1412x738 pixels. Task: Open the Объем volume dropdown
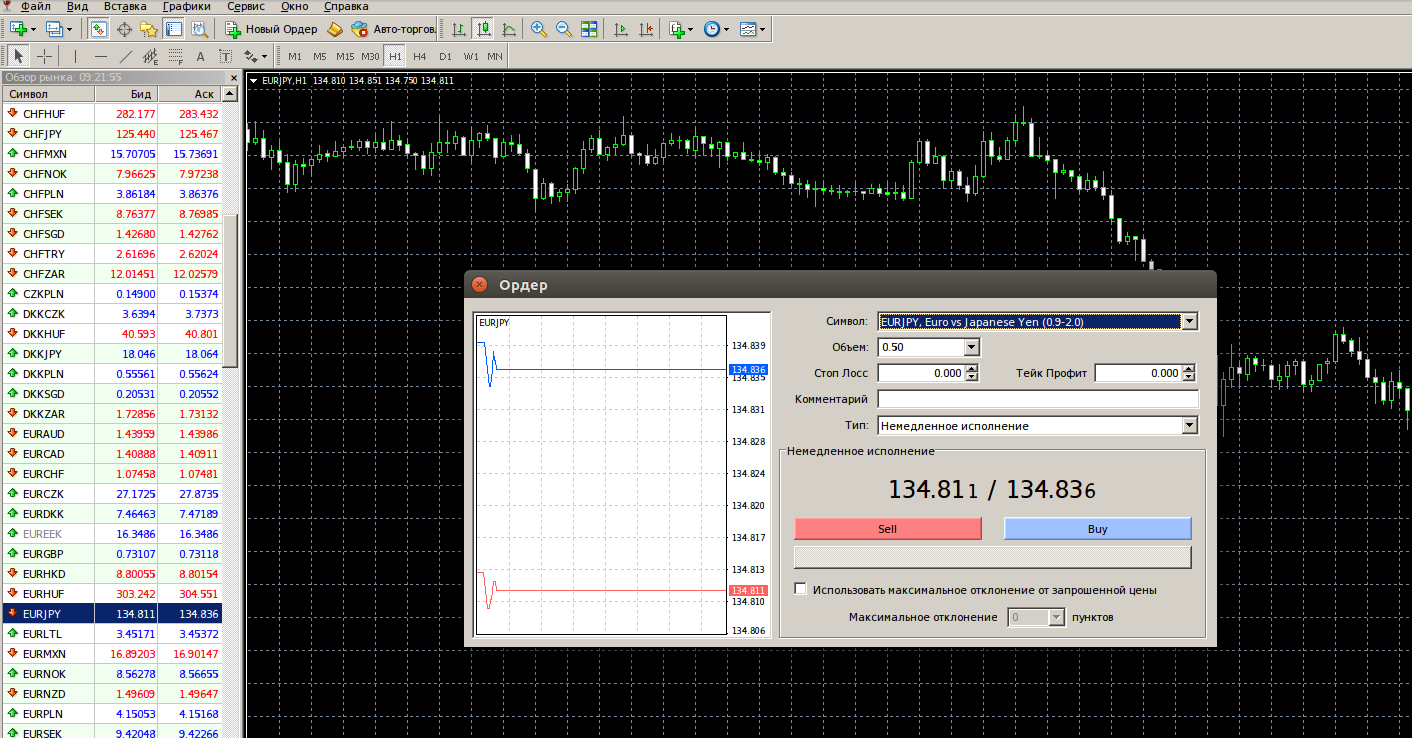click(971, 347)
